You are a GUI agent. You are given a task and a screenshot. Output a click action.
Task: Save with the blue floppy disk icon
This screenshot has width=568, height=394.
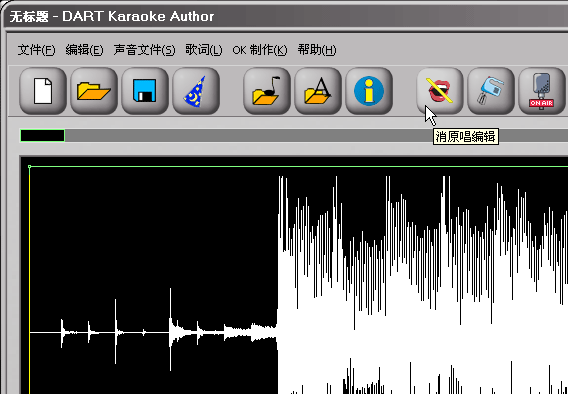click(145, 91)
